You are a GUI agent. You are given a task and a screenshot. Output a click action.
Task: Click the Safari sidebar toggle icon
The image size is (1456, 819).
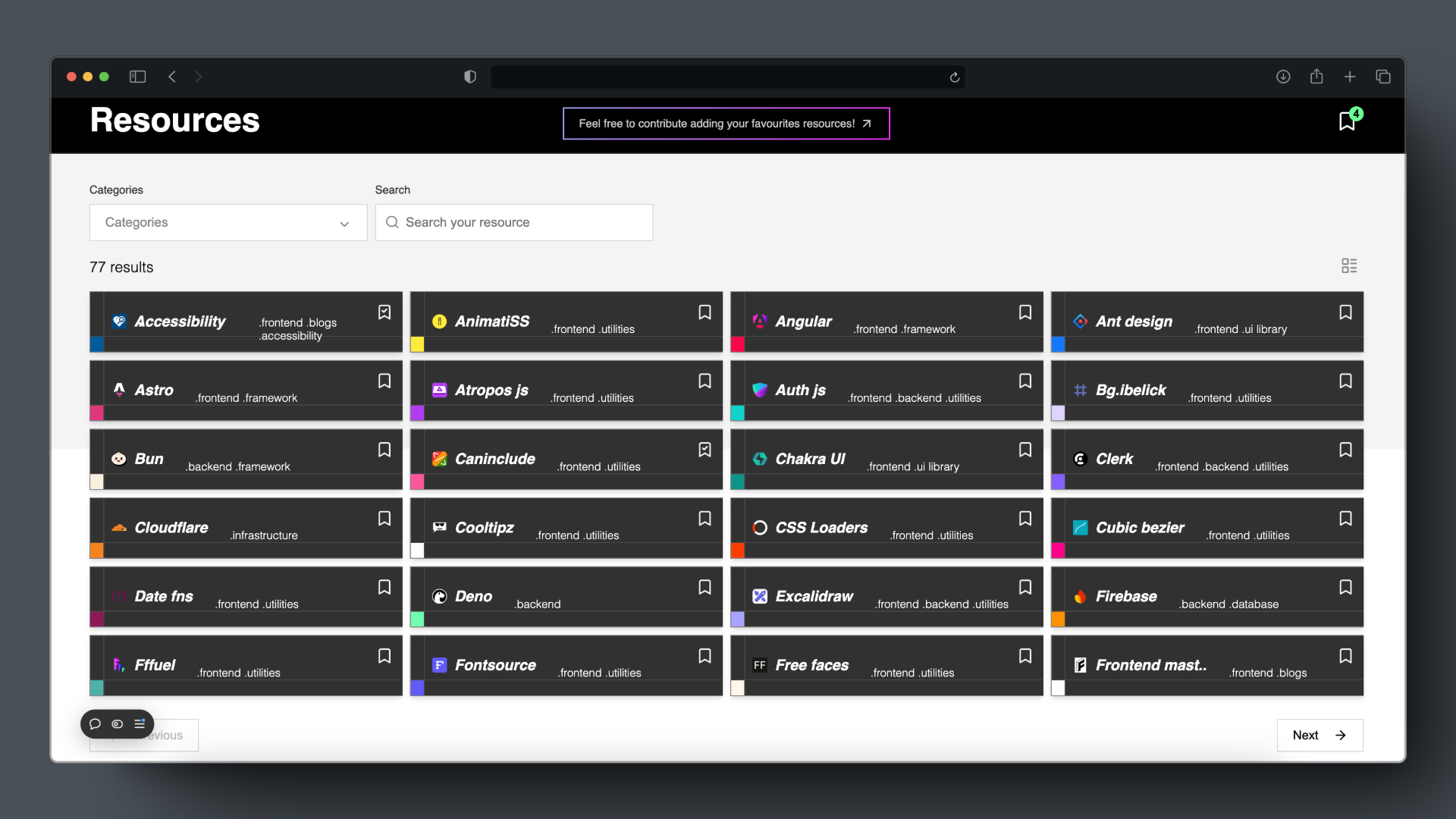tap(137, 77)
